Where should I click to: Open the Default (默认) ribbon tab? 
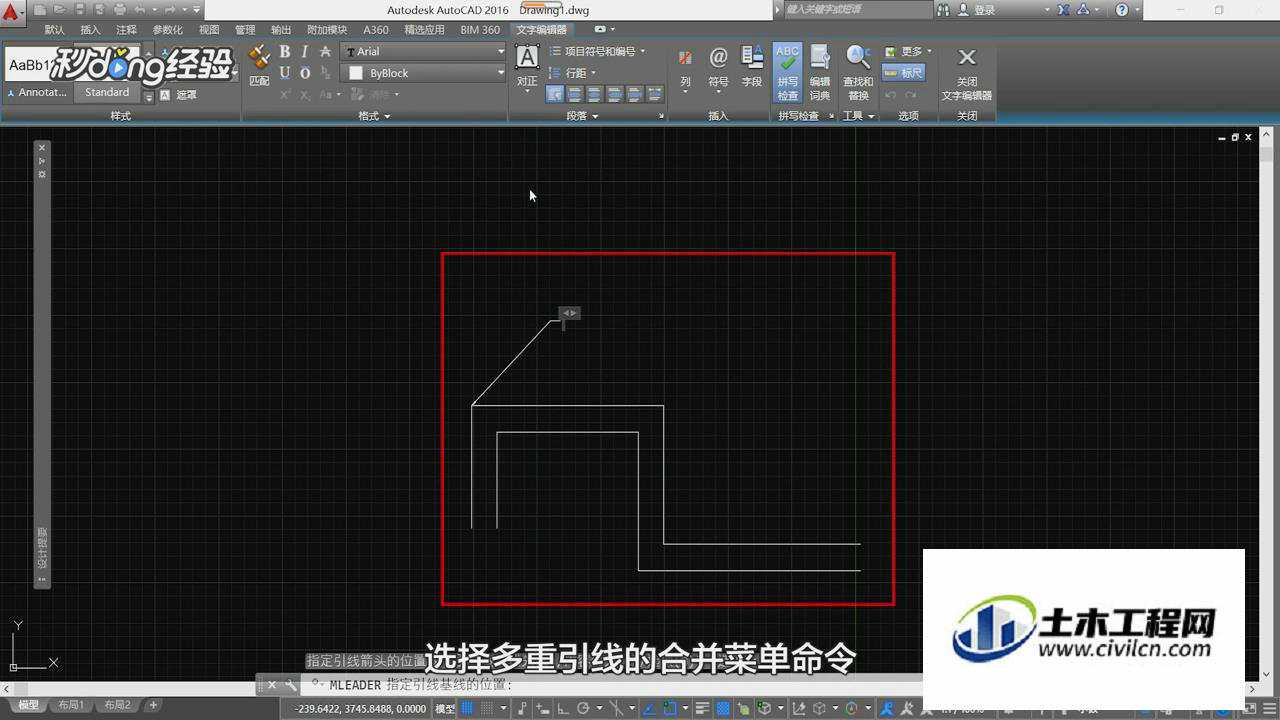coord(54,30)
